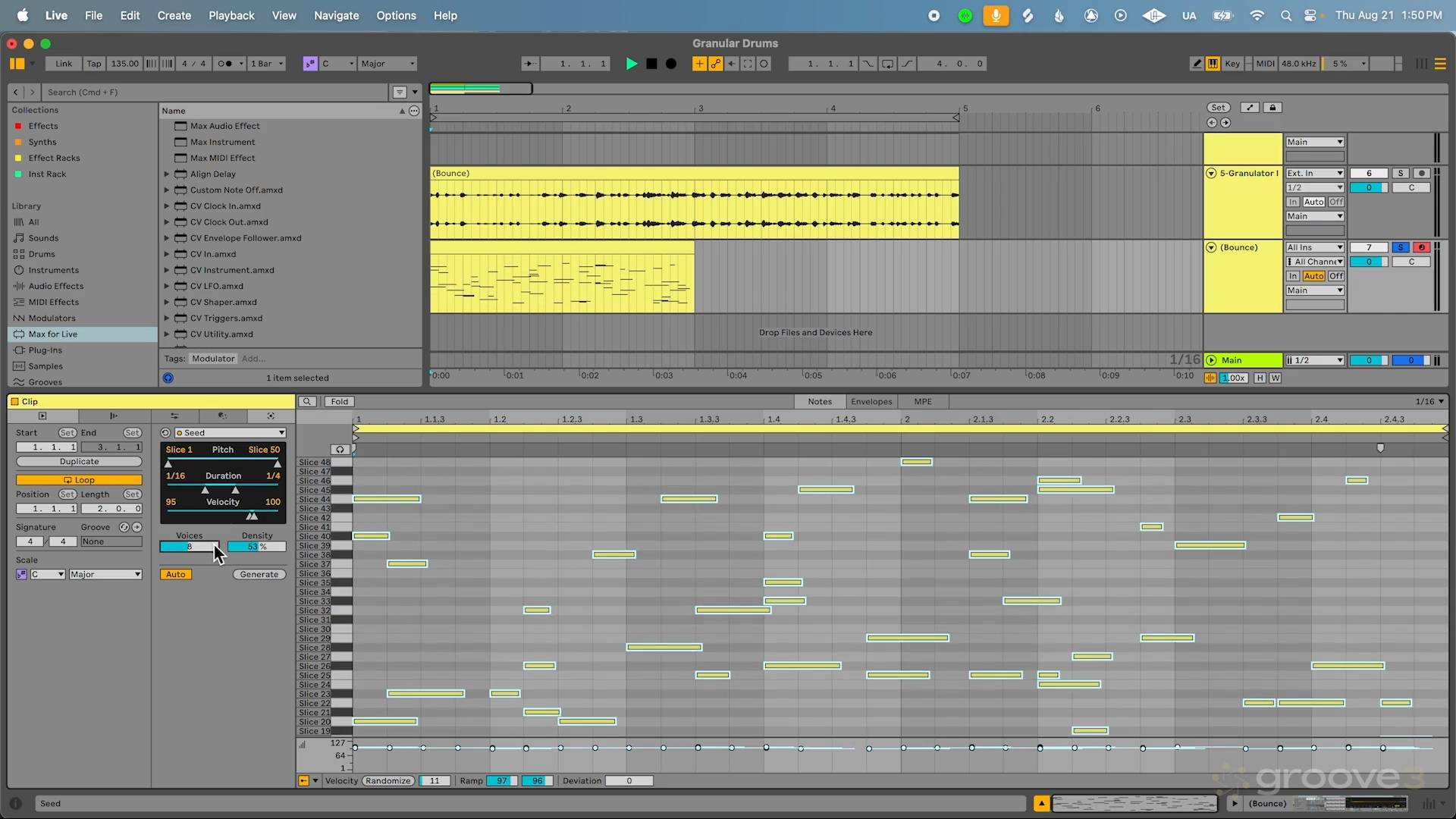This screenshot has width=1456, height=819.
Task: Click the Duplicate button
Action: click(79, 462)
